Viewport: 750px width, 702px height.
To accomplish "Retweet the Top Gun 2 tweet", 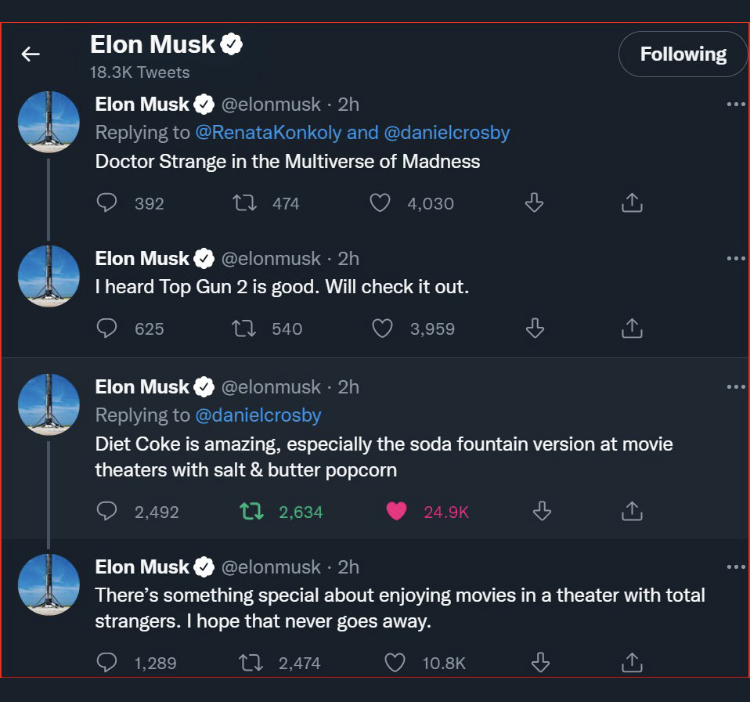I will [243, 328].
